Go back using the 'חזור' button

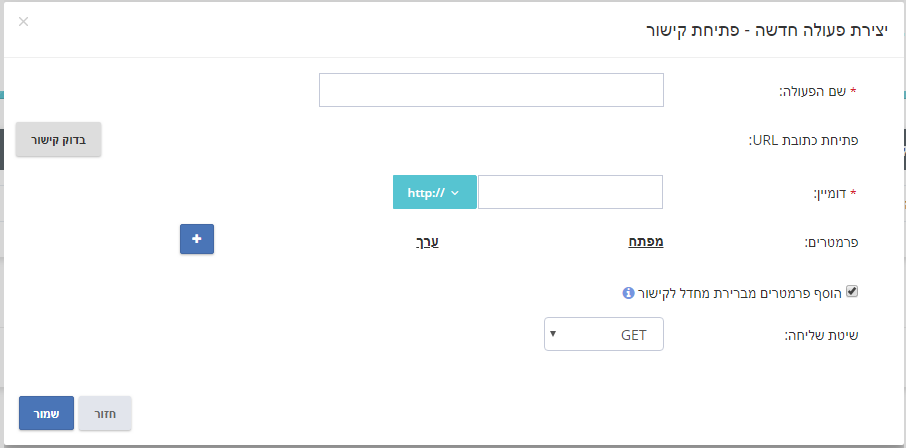click(x=105, y=413)
